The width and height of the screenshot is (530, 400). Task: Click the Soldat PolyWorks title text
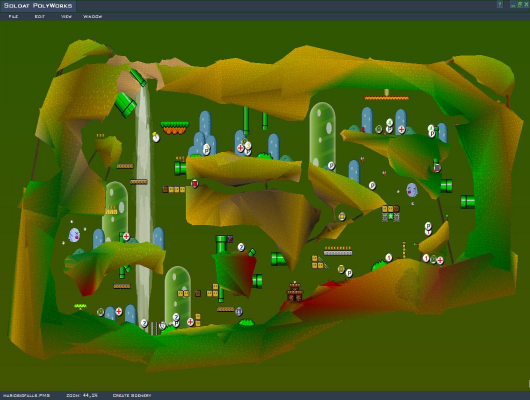click(38, 5)
